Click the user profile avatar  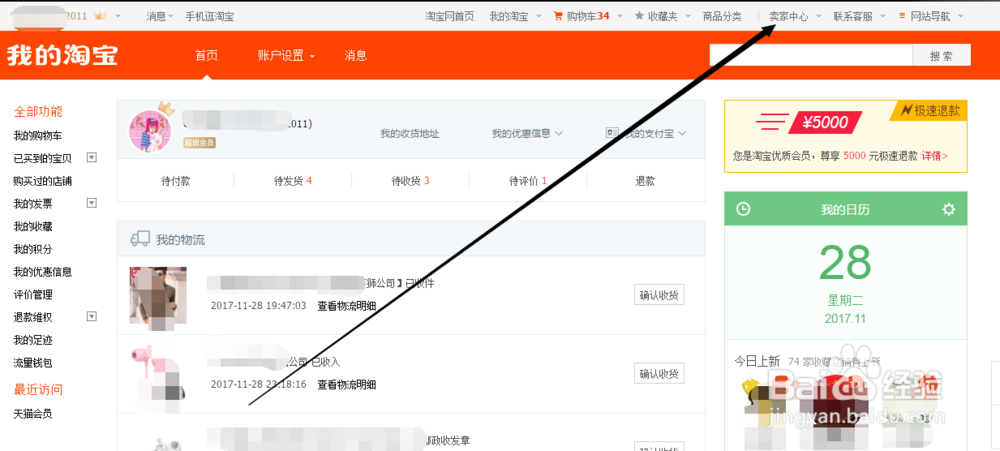(150, 131)
